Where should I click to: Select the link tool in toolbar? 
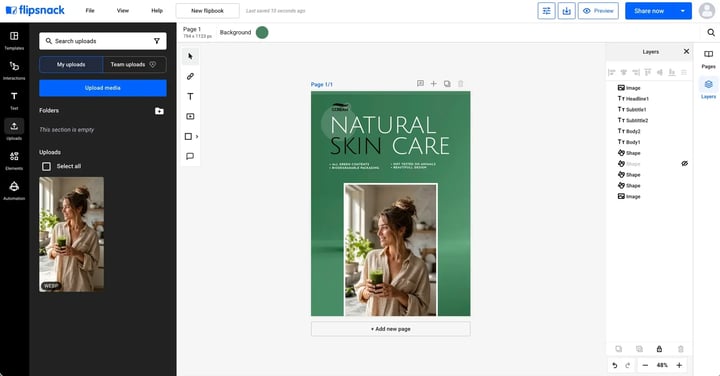pyautogui.click(x=190, y=76)
